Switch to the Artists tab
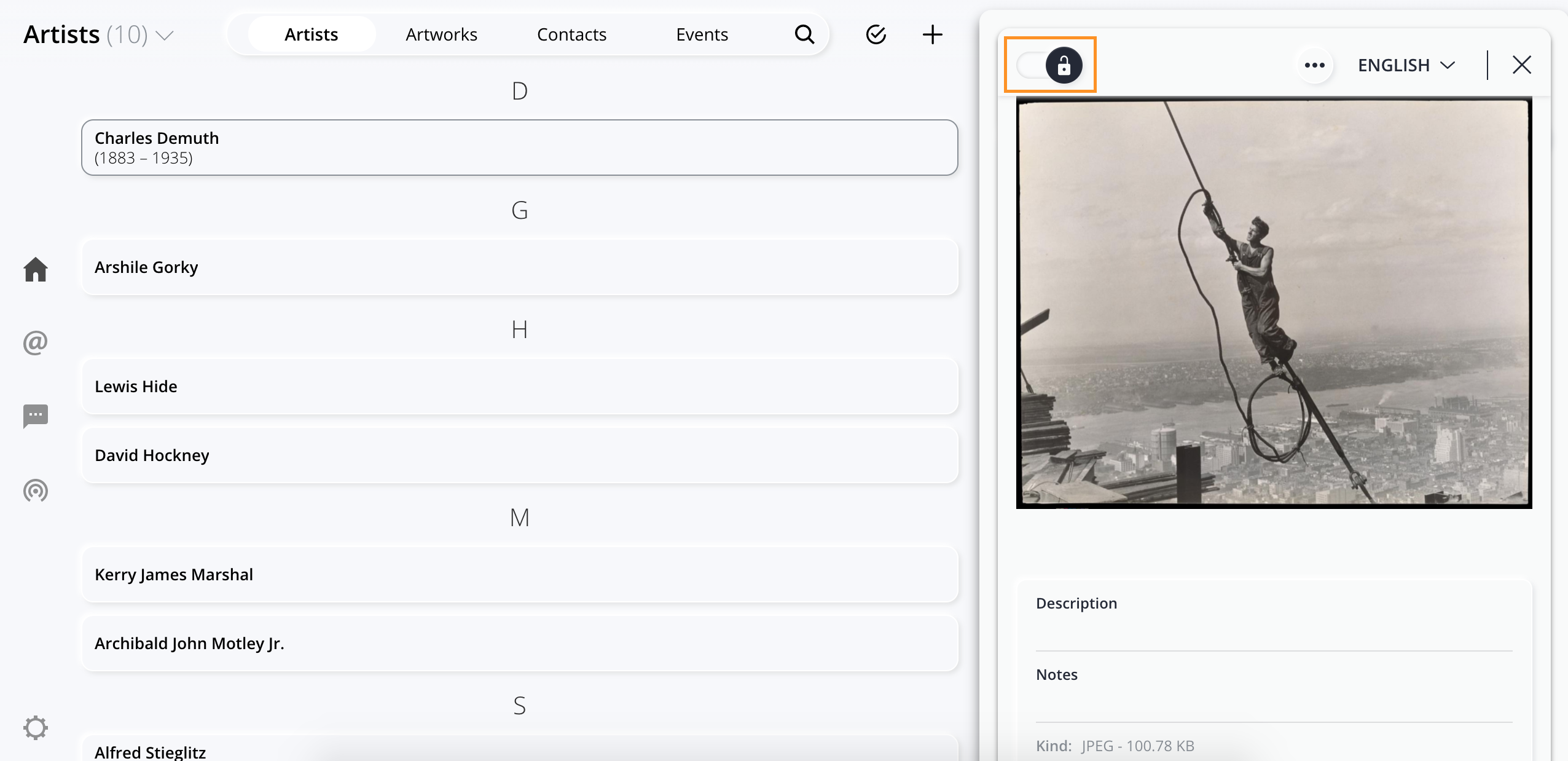Image resolution: width=1568 pixels, height=761 pixels. tap(312, 34)
